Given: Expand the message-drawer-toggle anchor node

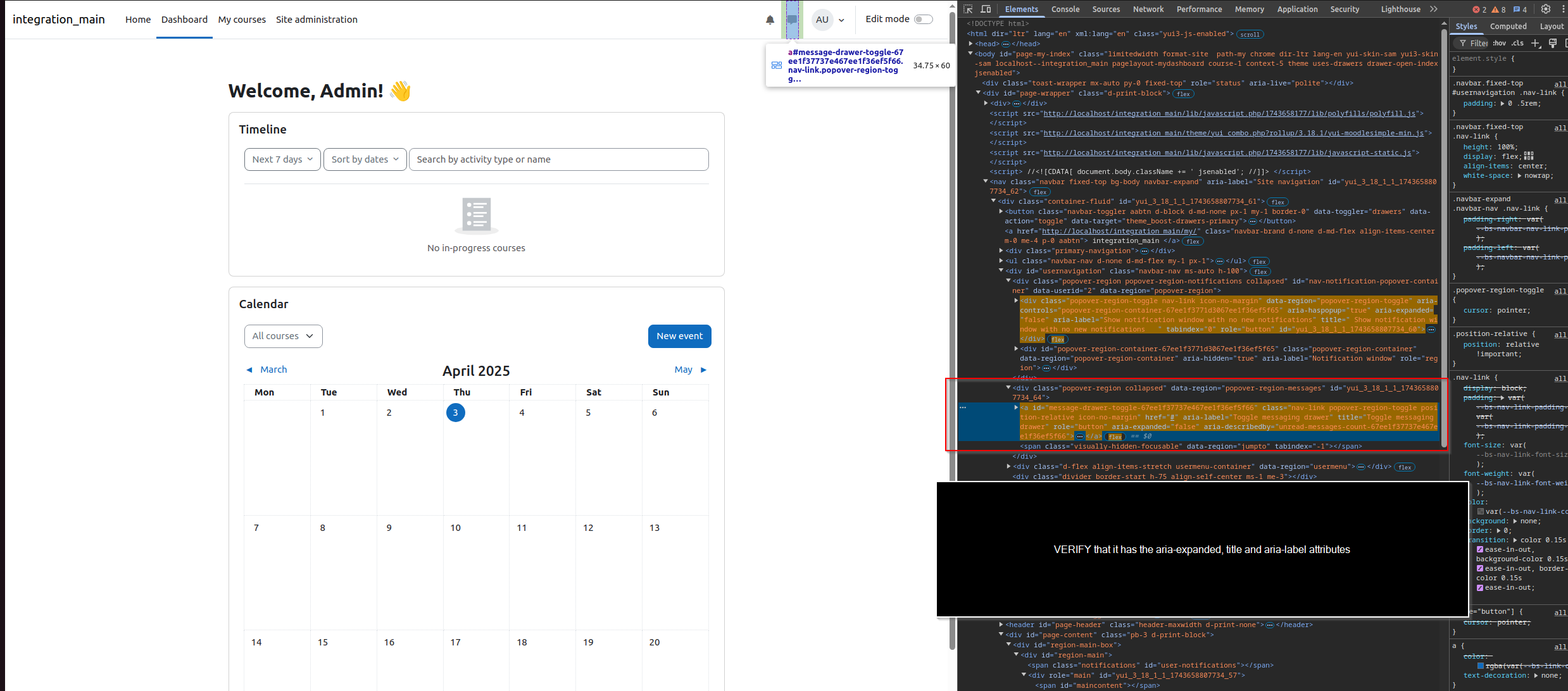Looking at the screenshot, I should point(1016,408).
